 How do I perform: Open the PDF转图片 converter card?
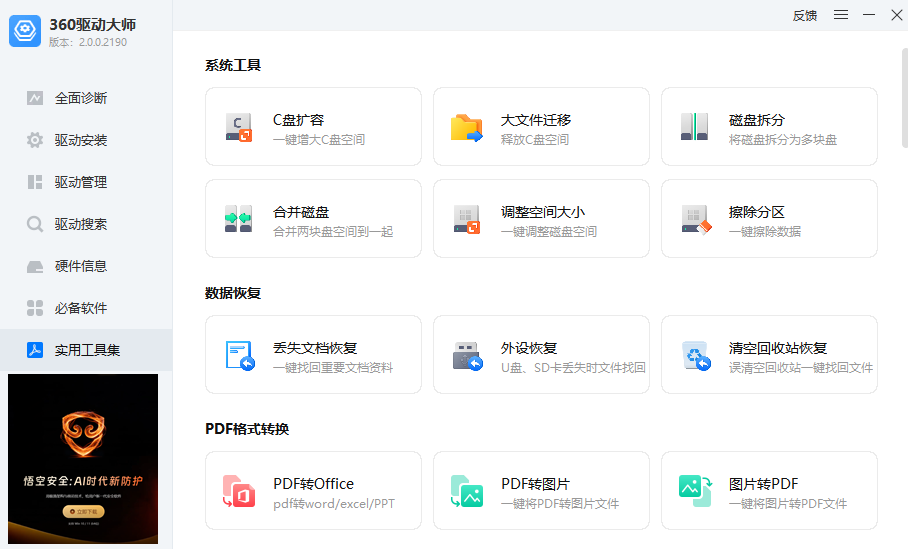[541, 491]
